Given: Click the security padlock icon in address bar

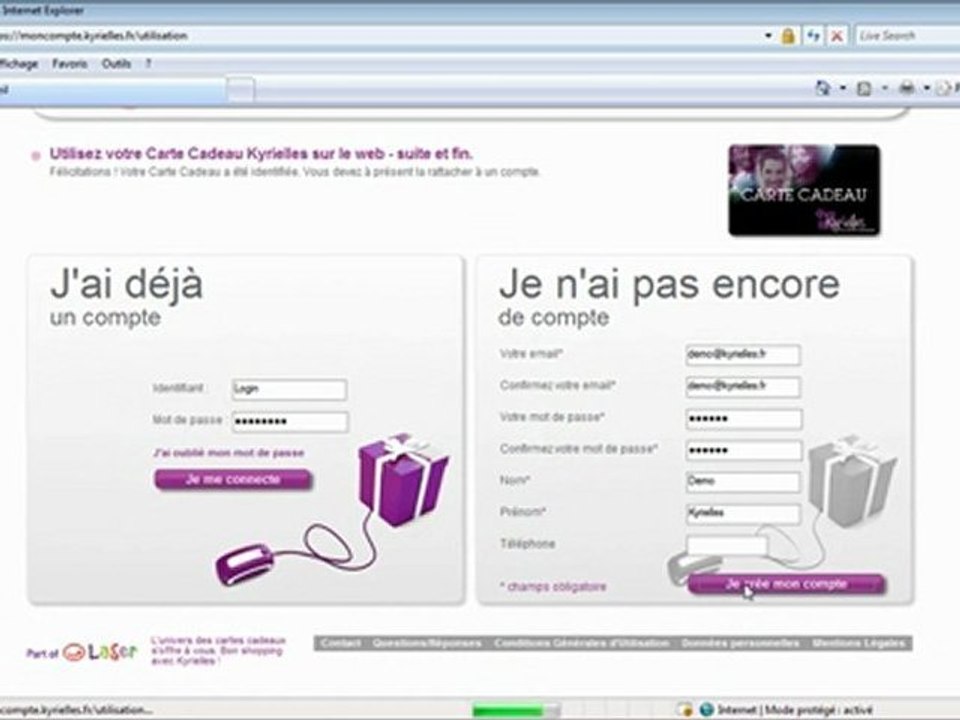Looking at the screenshot, I should pyautogui.click(x=788, y=36).
